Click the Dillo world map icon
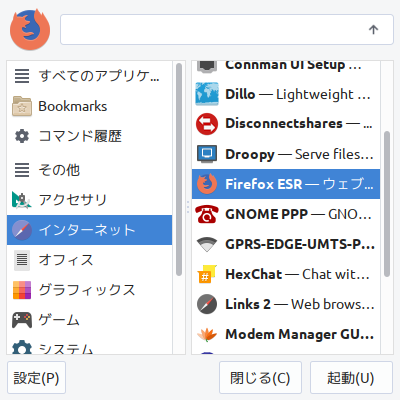The width and height of the screenshot is (400, 400). (x=207, y=94)
